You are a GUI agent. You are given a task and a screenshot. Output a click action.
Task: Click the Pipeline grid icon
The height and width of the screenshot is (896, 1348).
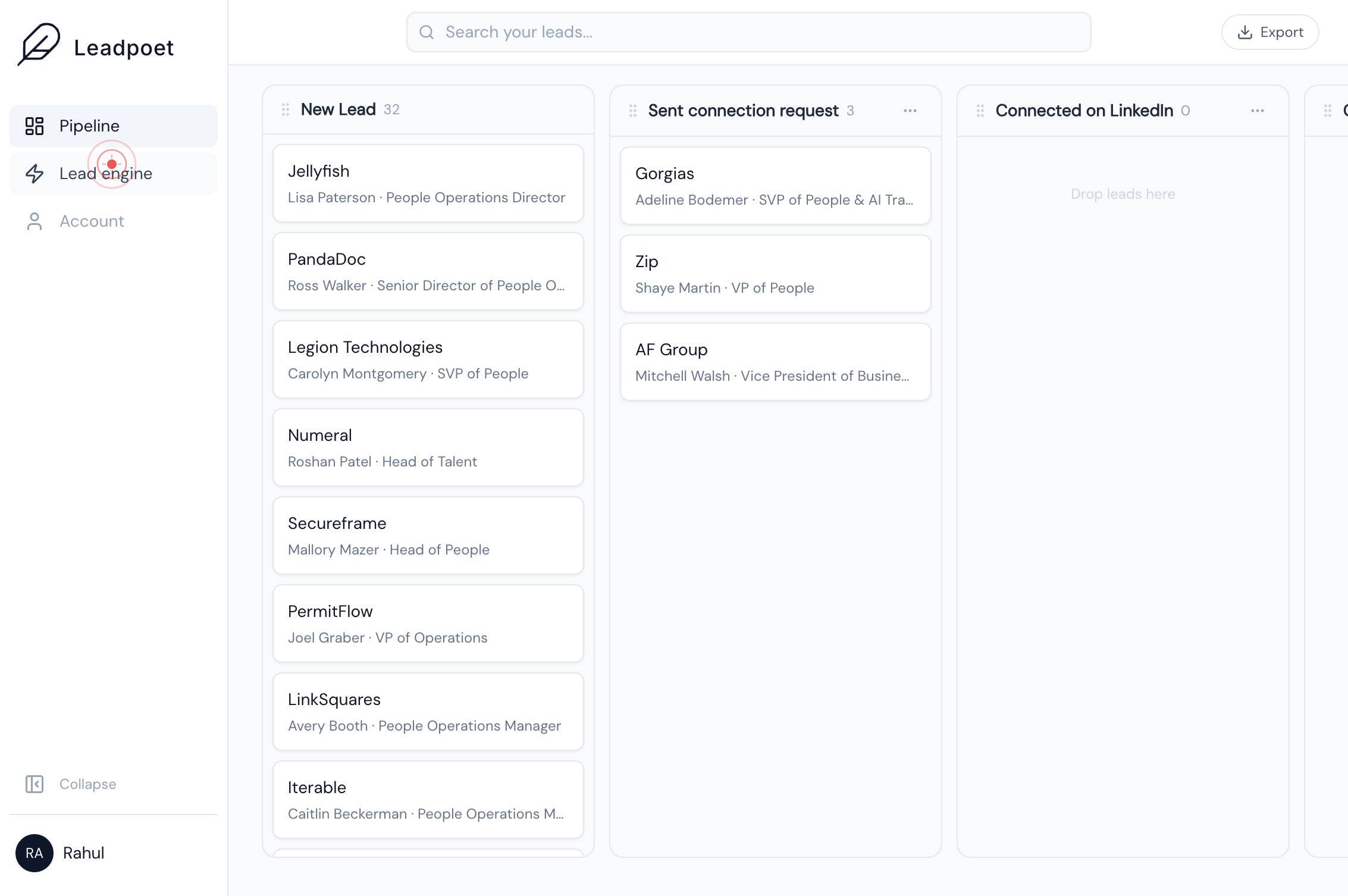(35, 126)
